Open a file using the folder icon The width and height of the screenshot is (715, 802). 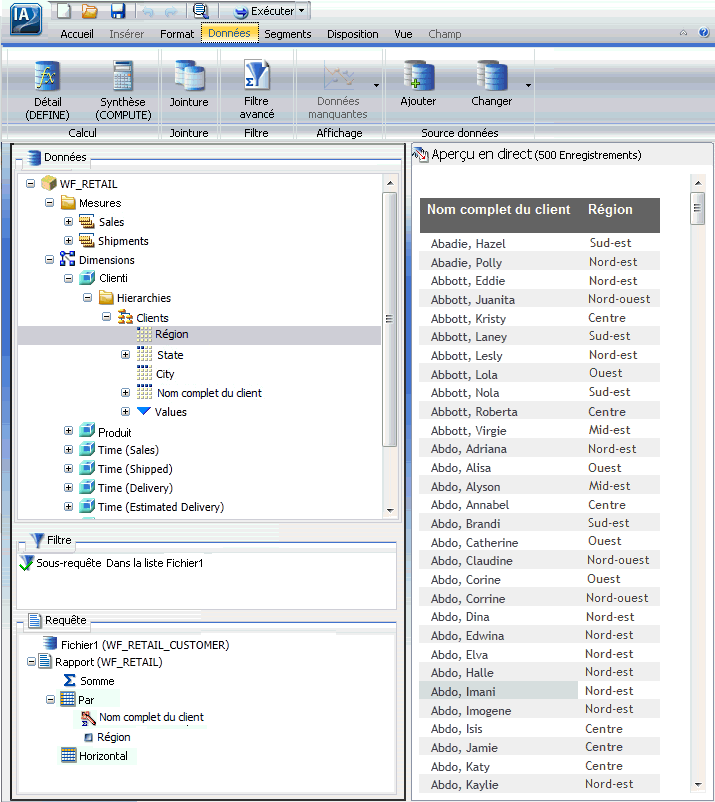[90, 11]
